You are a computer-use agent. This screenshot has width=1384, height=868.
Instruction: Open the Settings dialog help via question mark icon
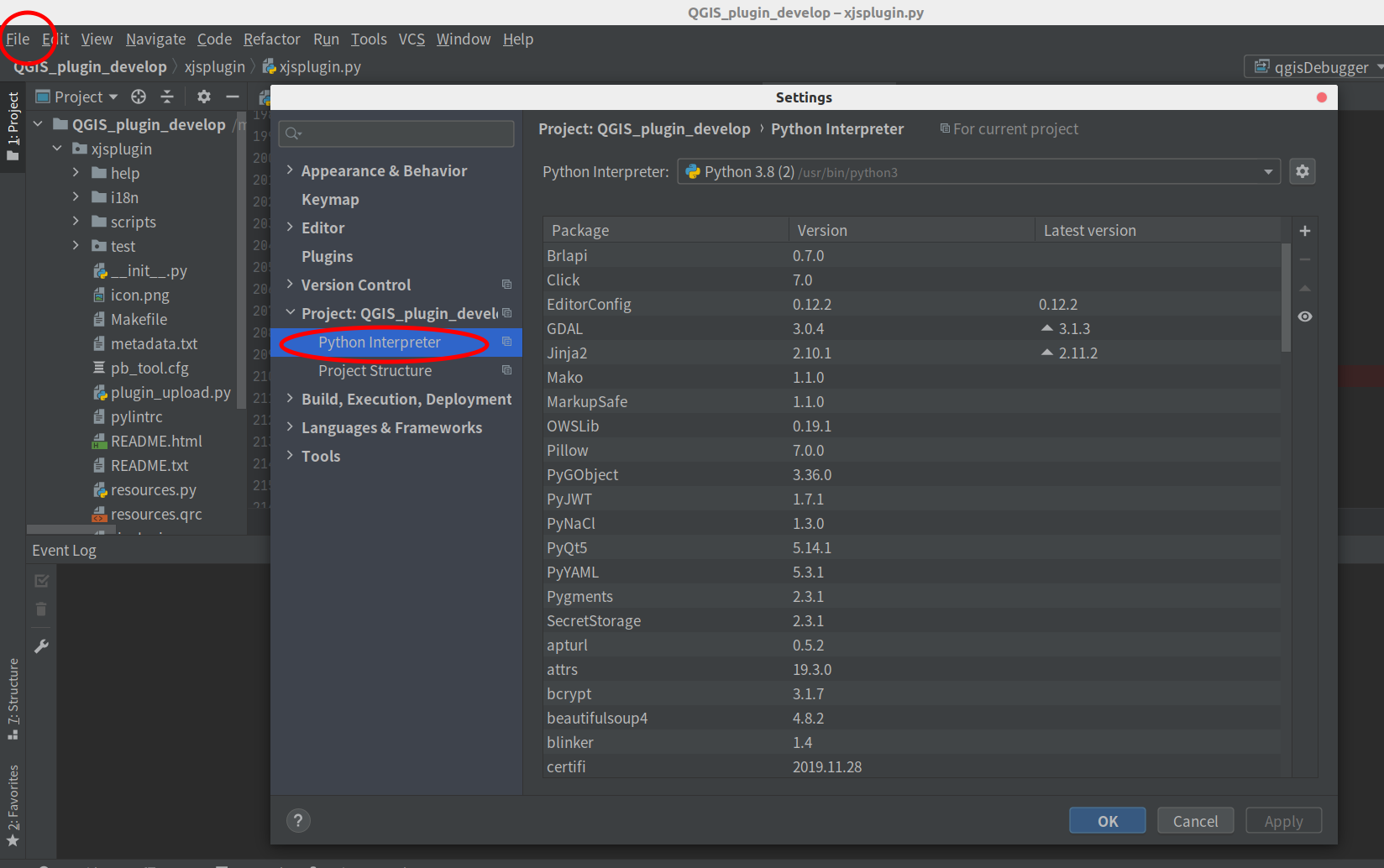[x=298, y=820]
